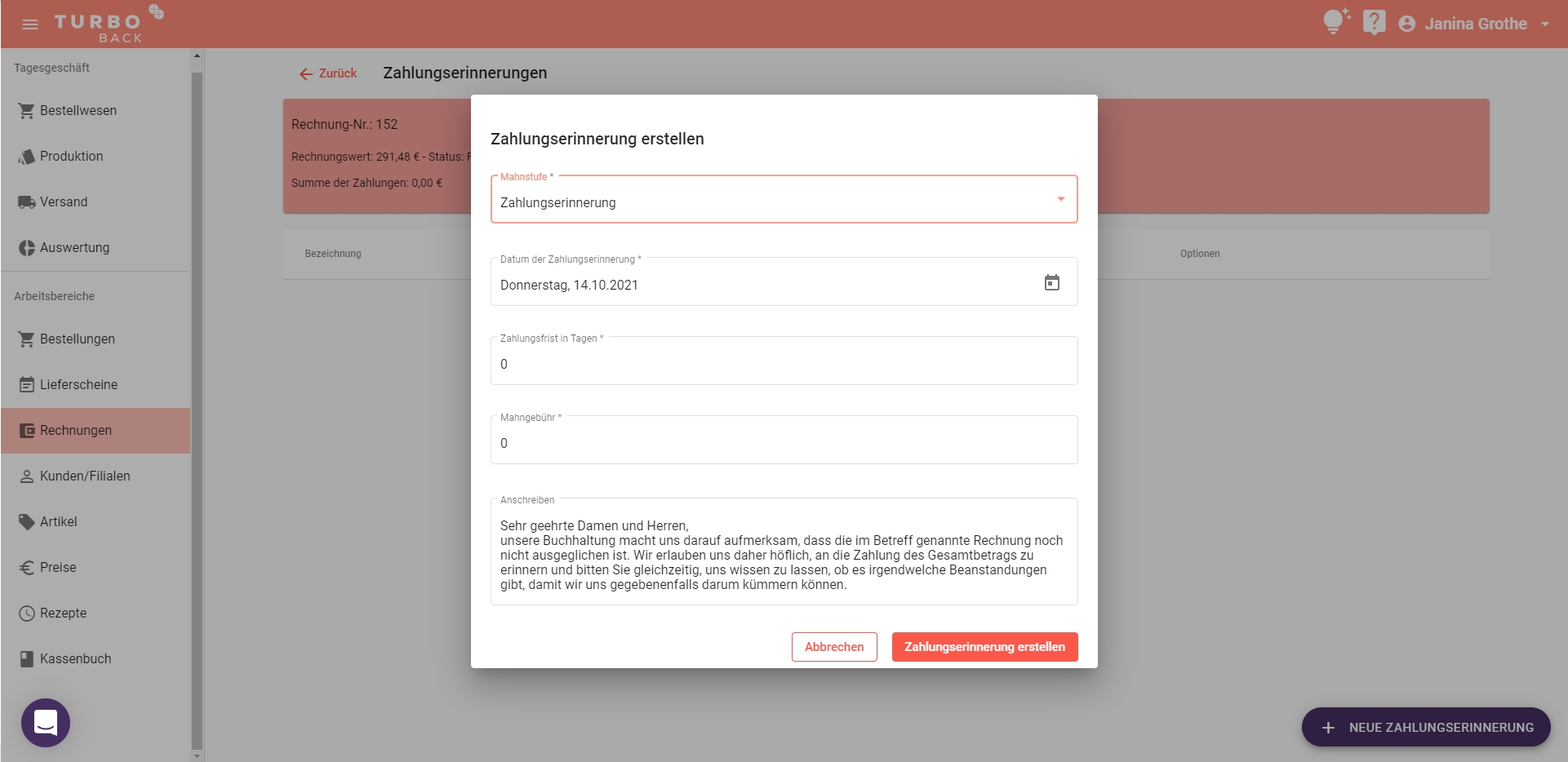Click Zahlungserinnerung erstellen button
The width and height of the screenshot is (1568, 762).
(984, 647)
